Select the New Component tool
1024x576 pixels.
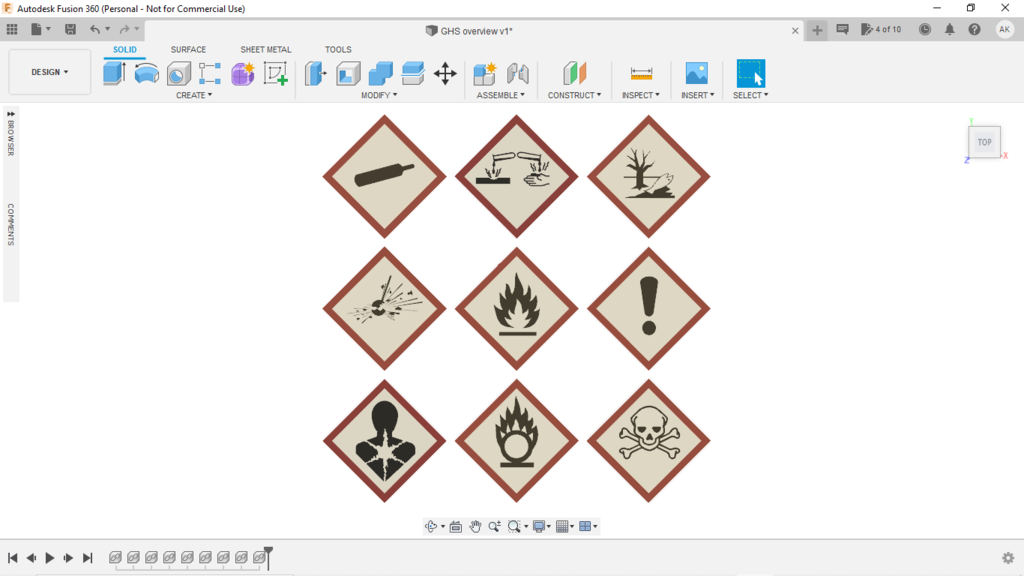point(485,74)
